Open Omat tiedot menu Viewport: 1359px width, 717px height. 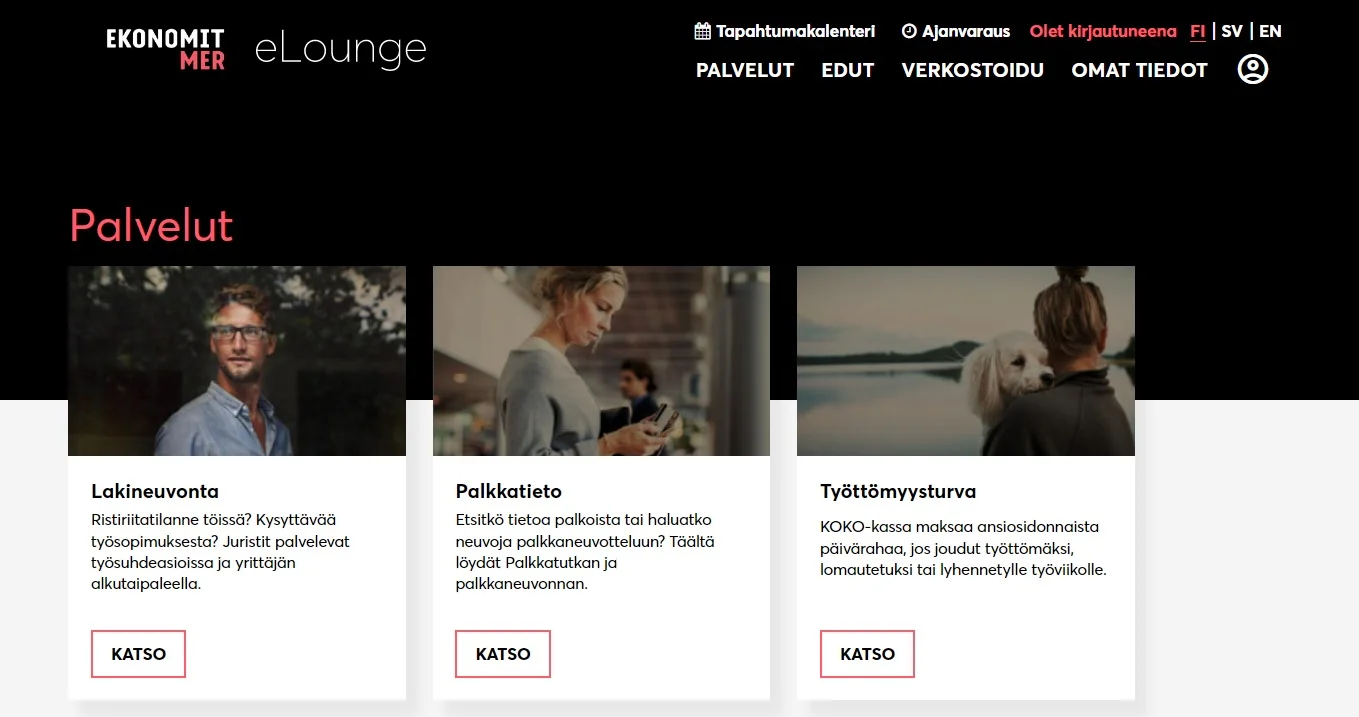tap(1139, 70)
